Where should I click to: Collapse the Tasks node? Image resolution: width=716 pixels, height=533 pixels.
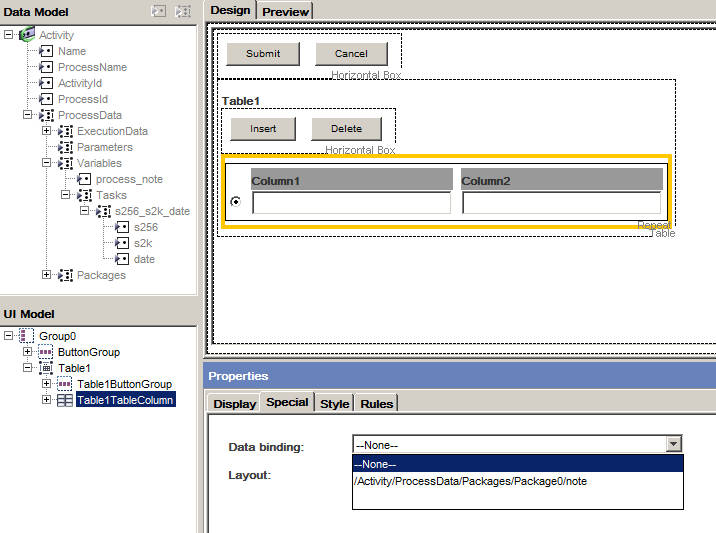tap(65, 195)
